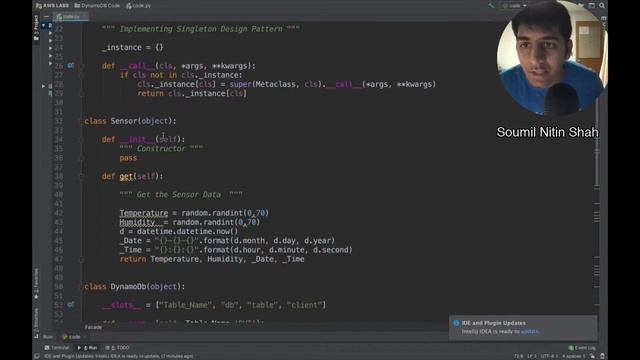Open the DynamoDB Code folder breadcrumb
The width and height of the screenshot is (640, 360).
tap(97, 6)
